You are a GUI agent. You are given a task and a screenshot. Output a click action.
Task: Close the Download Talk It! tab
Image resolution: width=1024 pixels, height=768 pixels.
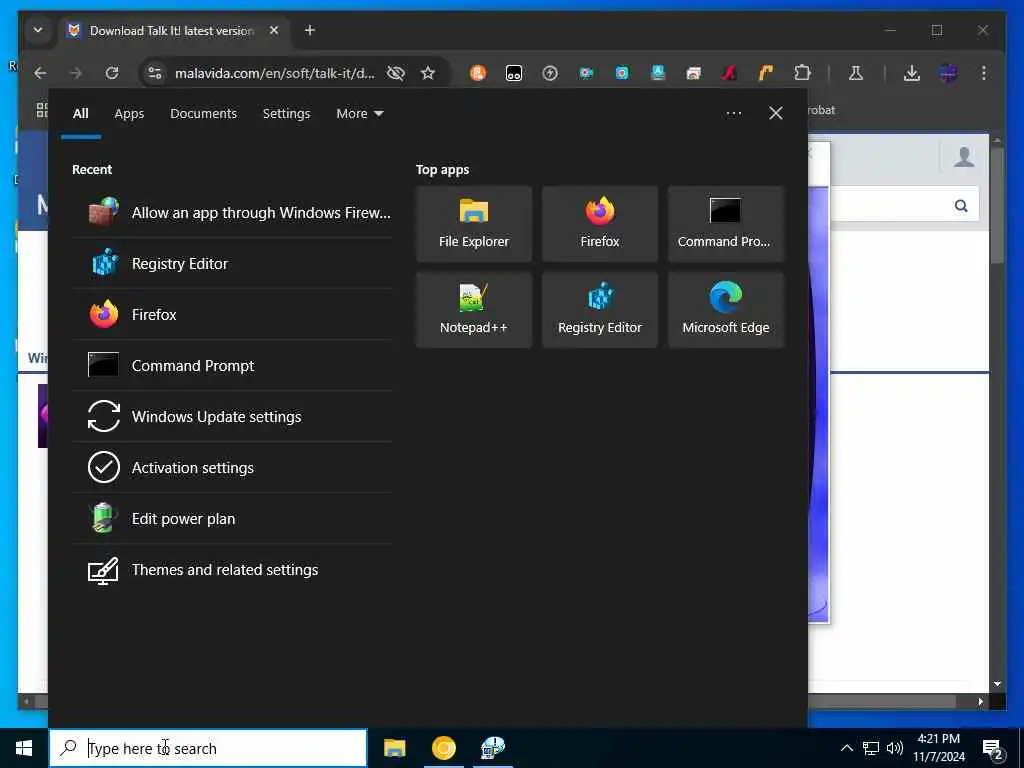pyautogui.click(x=274, y=30)
